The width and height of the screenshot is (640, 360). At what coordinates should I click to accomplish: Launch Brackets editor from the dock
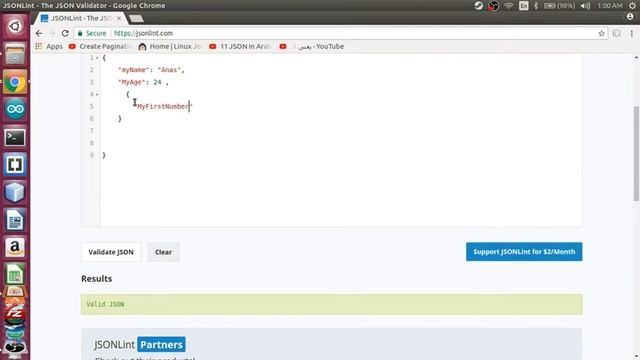coord(15,165)
